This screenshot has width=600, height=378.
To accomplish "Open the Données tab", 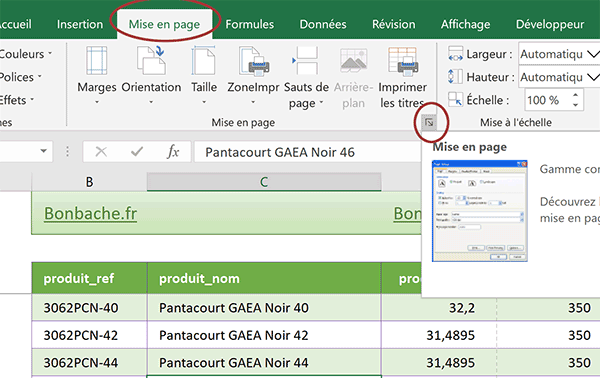I will pos(323,24).
